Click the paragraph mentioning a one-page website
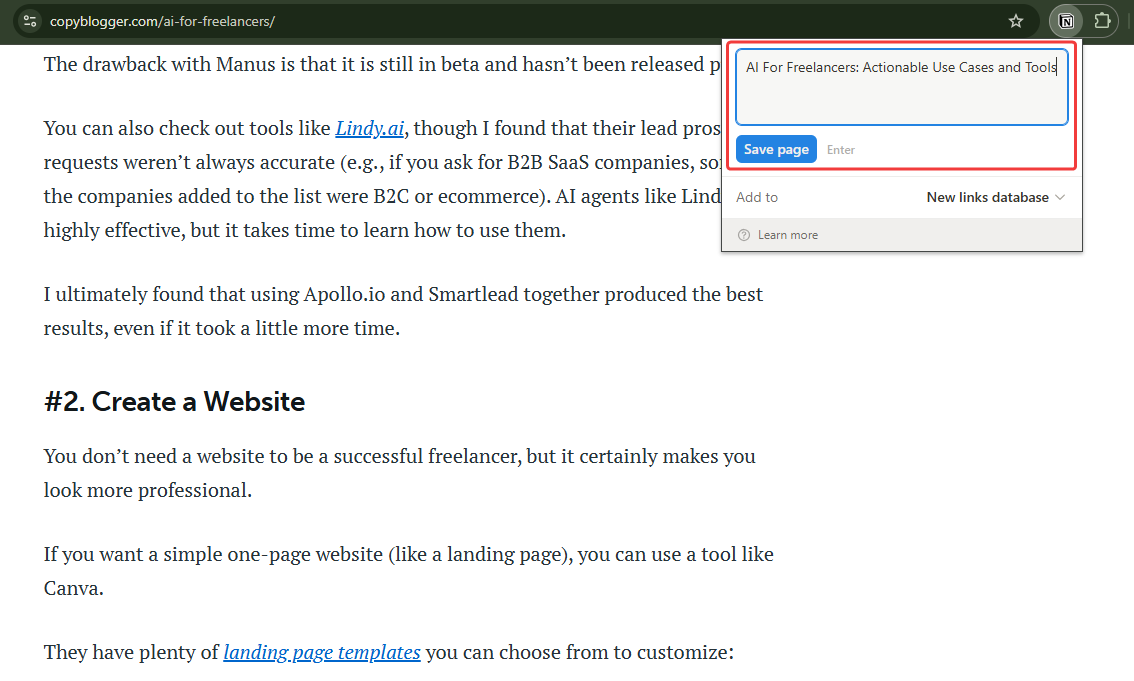 (408, 570)
